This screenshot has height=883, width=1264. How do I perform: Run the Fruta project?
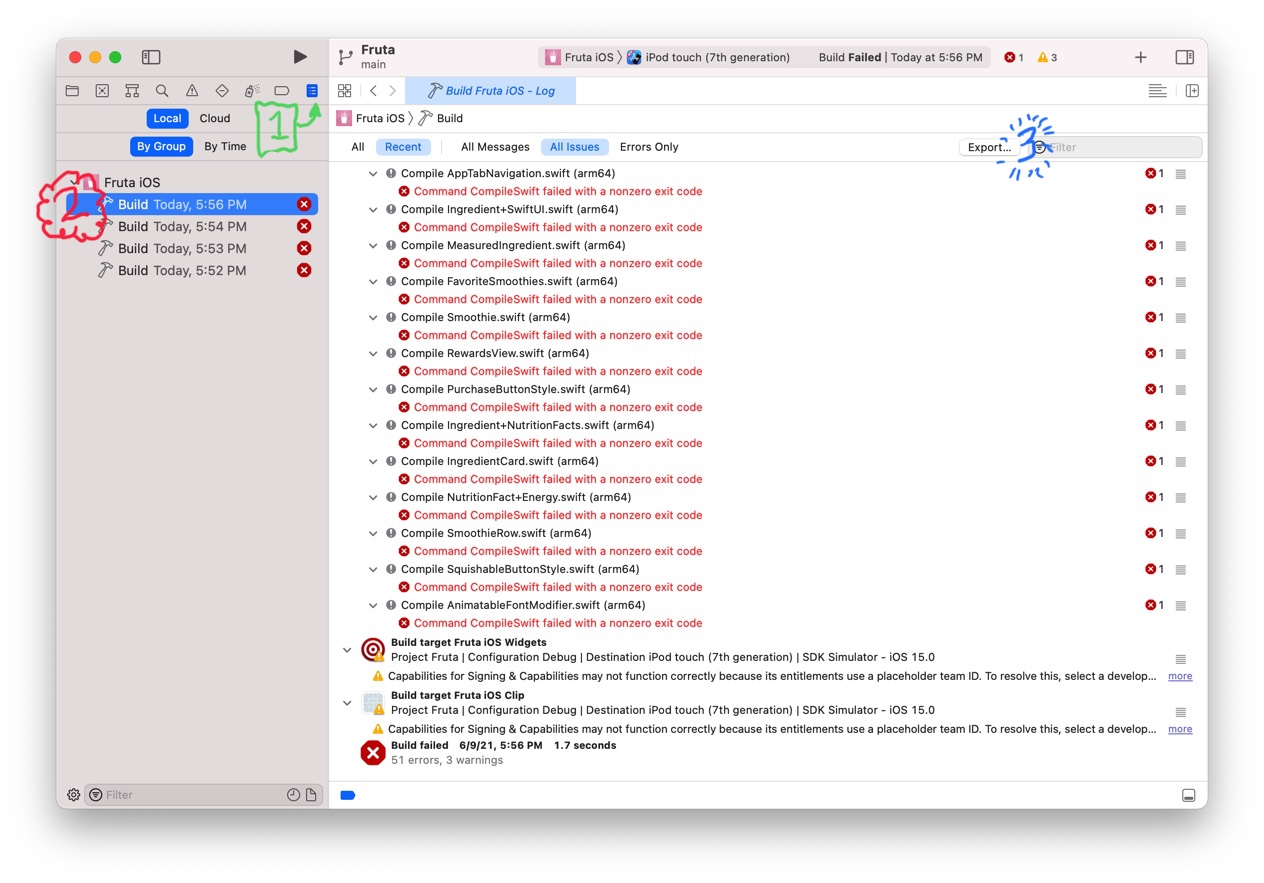[x=300, y=57]
